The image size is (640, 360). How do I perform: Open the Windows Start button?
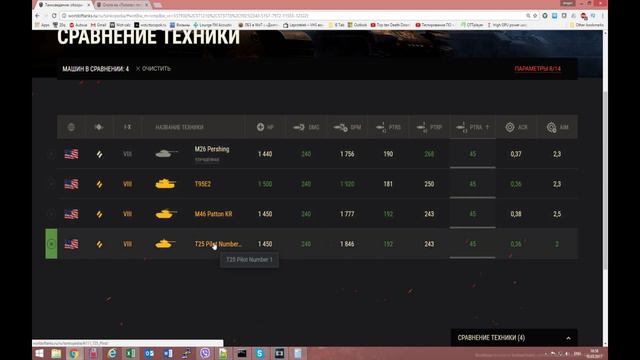39,353
